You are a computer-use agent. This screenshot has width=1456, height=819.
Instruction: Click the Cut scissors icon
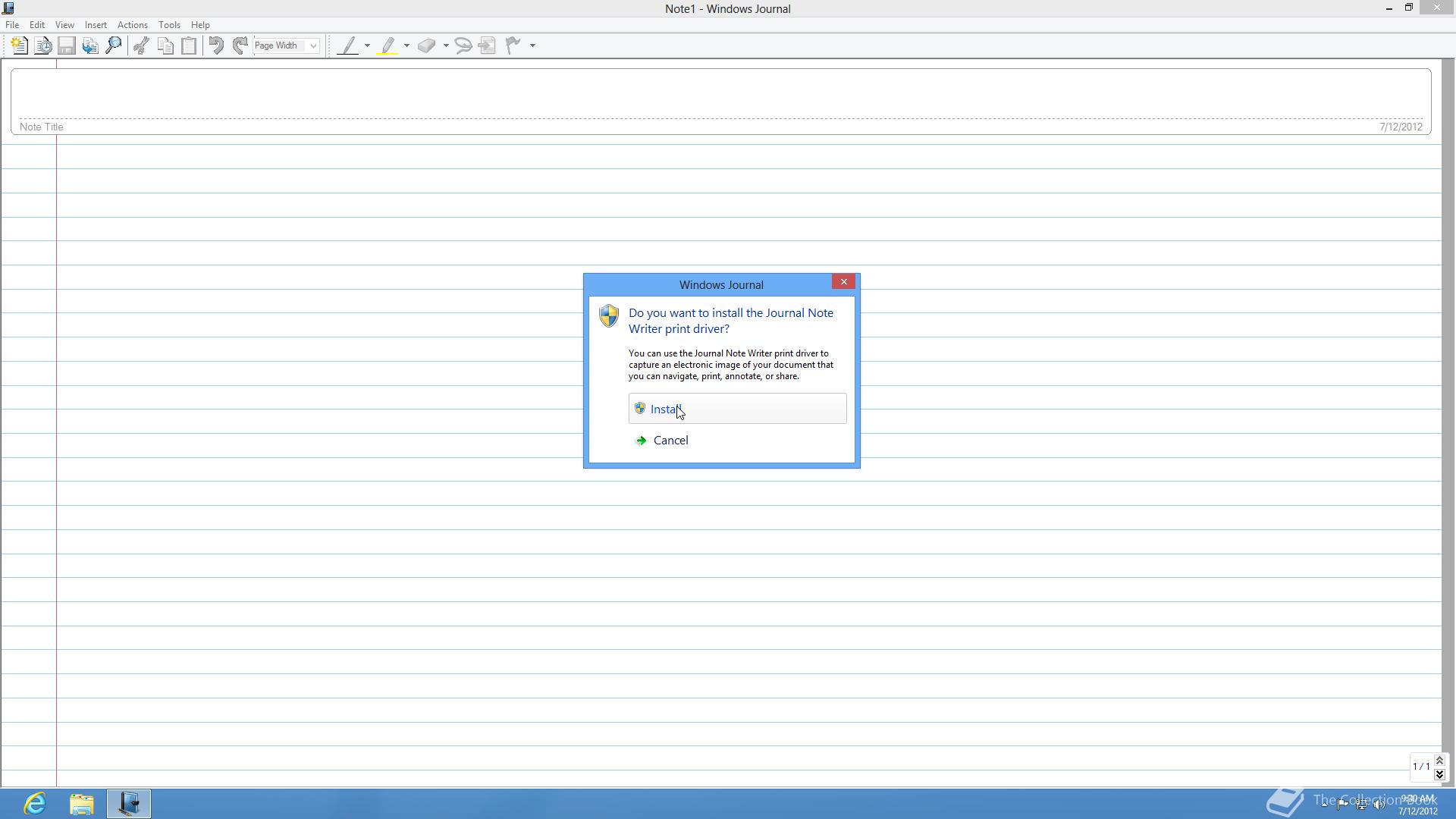141,45
